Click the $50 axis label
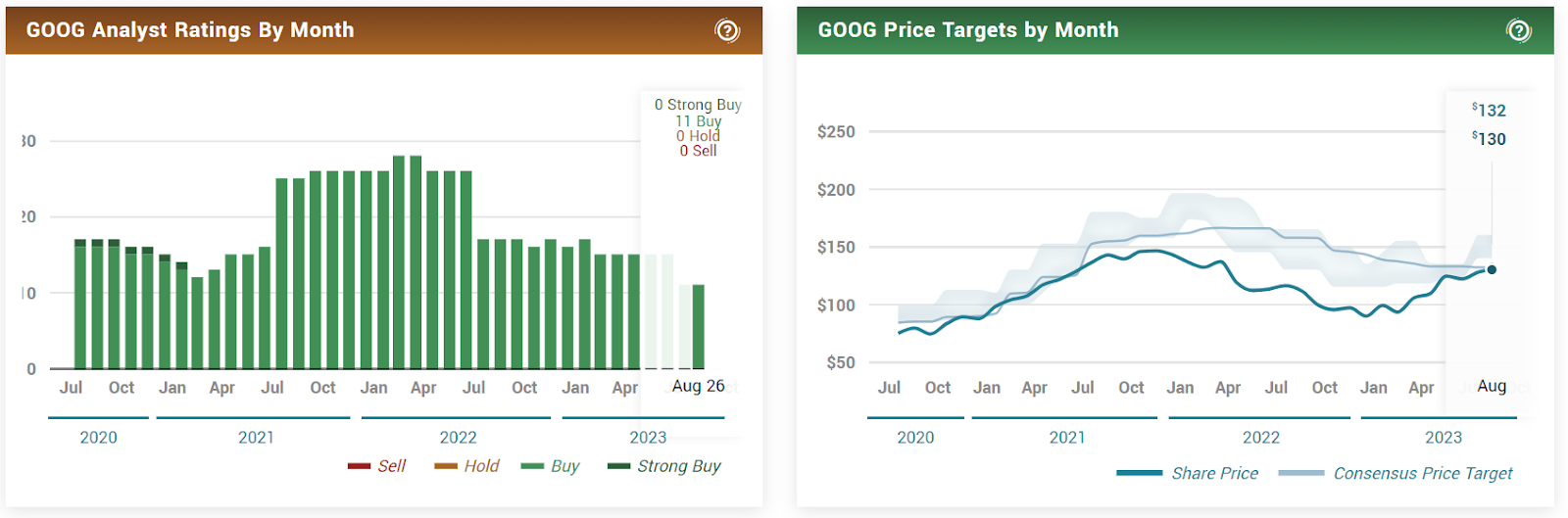The height and width of the screenshot is (518, 1568). (841, 362)
